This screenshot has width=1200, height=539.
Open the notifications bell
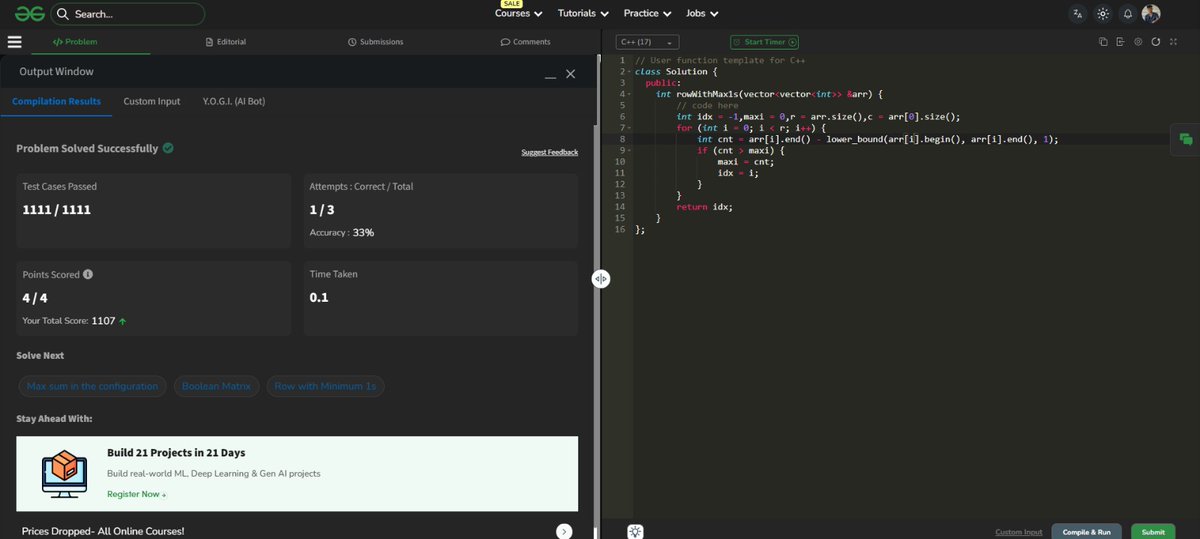pyautogui.click(x=1128, y=14)
